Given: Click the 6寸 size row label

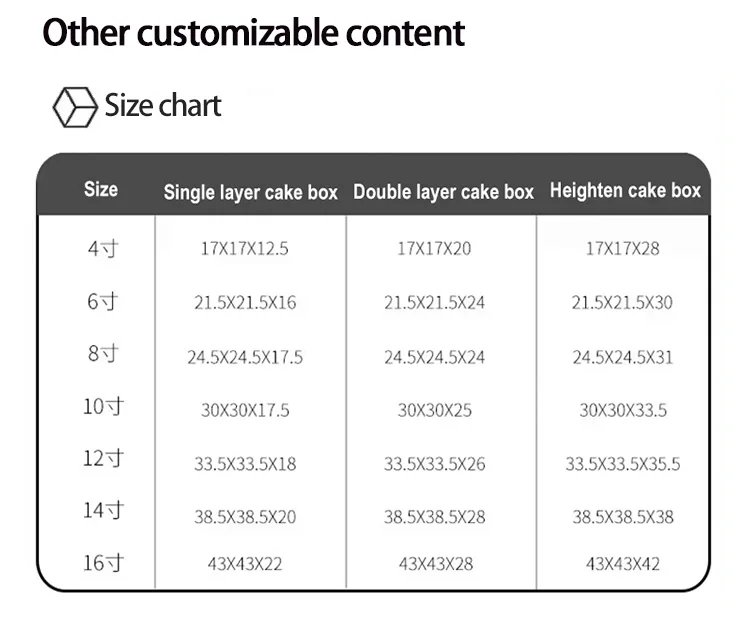Looking at the screenshot, I should click(x=103, y=302).
